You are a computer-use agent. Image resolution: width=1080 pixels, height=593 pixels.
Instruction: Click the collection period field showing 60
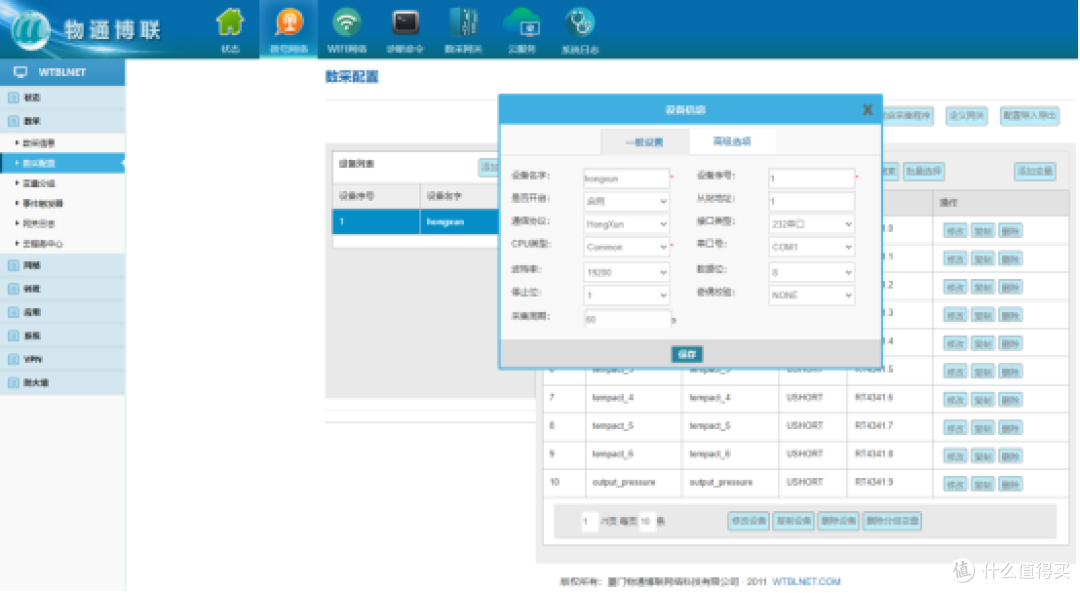[627, 319]
